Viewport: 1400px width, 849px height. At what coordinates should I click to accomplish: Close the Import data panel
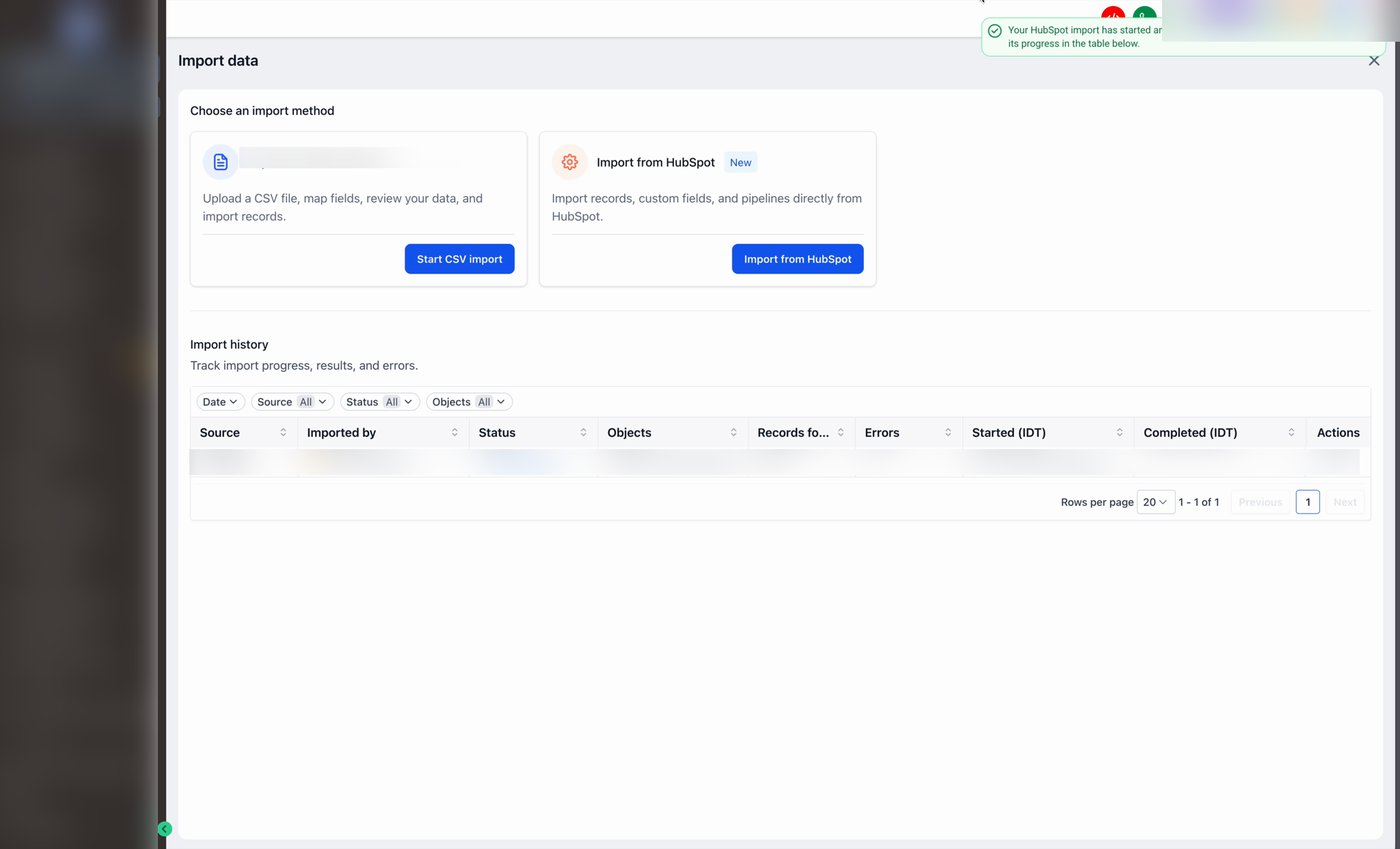point(1374,61)
